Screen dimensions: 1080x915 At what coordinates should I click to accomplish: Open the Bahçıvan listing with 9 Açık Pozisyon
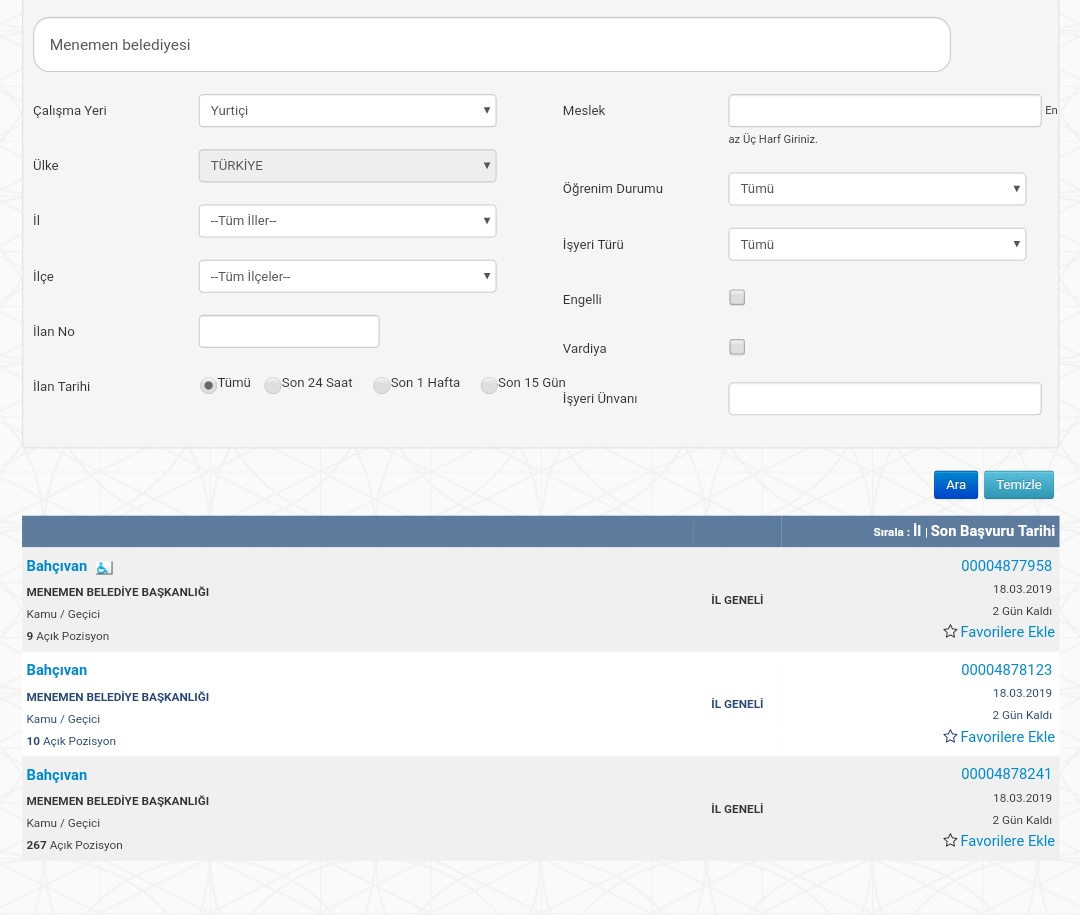click(56, 566)
